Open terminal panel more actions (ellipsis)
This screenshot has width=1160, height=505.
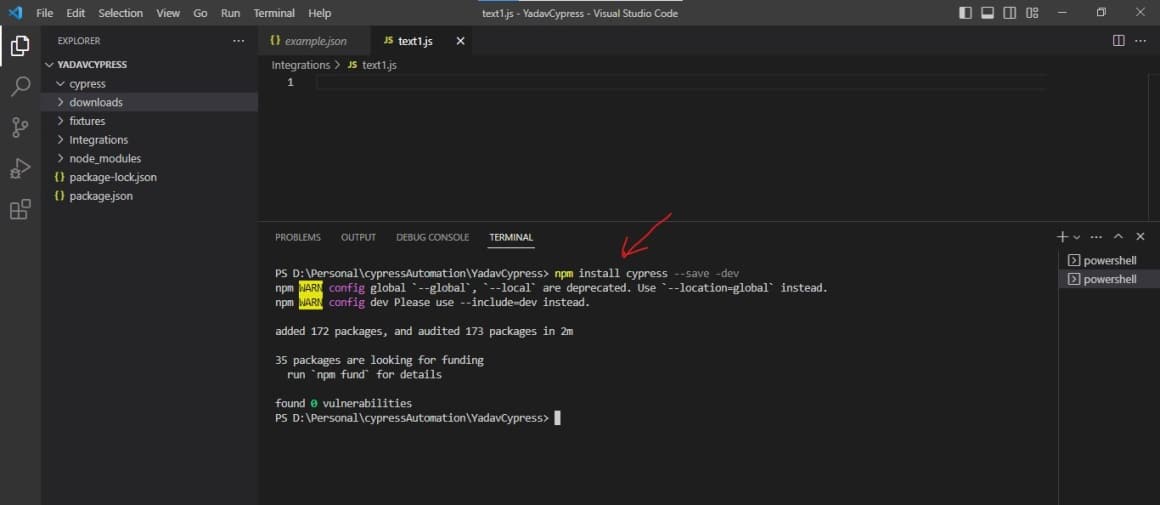click(x=1096, y=237)
